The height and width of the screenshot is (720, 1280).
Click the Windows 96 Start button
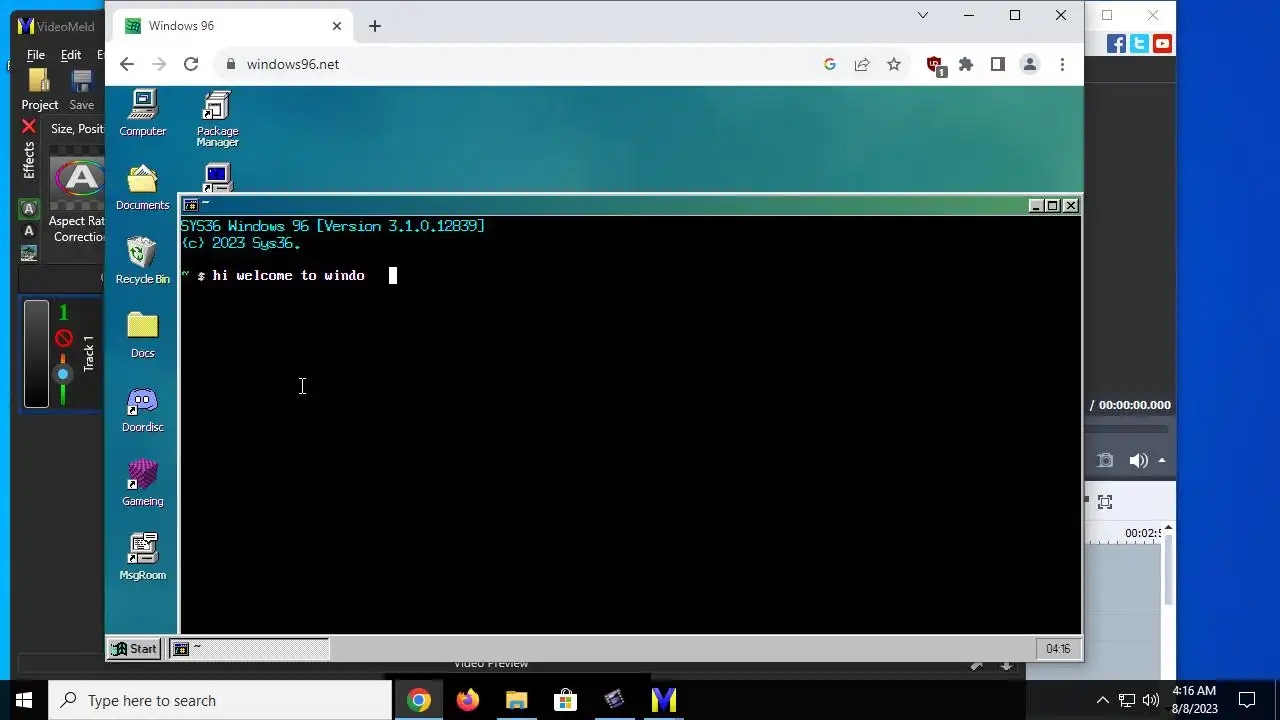point(134,649)
